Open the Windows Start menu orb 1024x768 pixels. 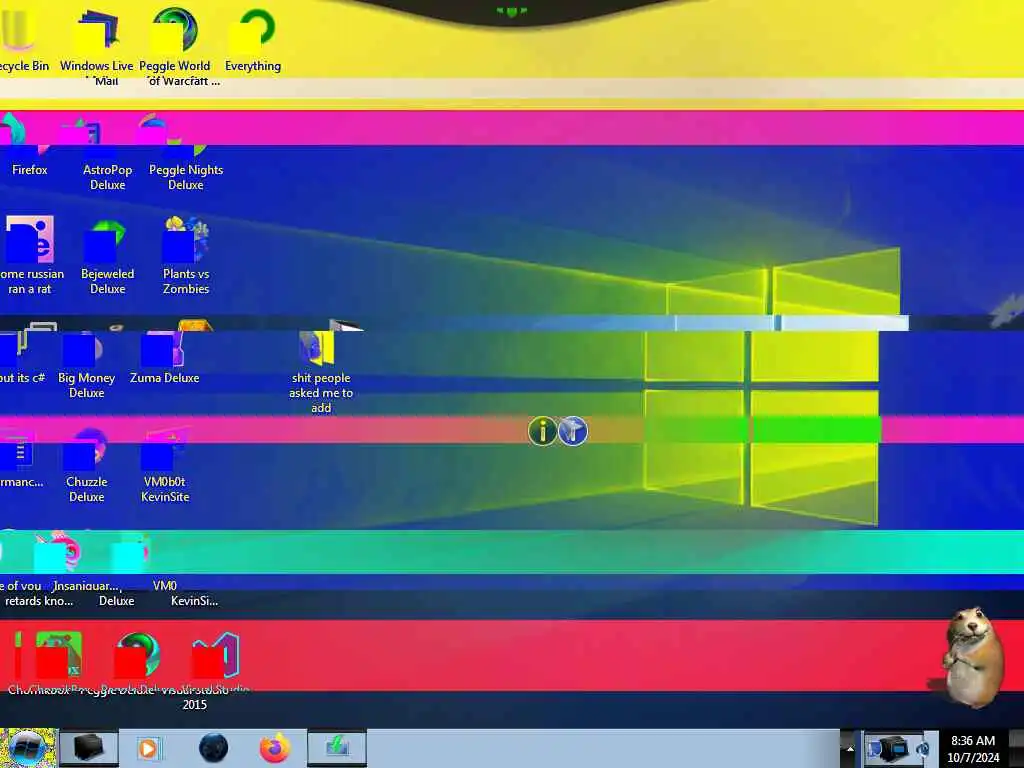pos(27,748)
